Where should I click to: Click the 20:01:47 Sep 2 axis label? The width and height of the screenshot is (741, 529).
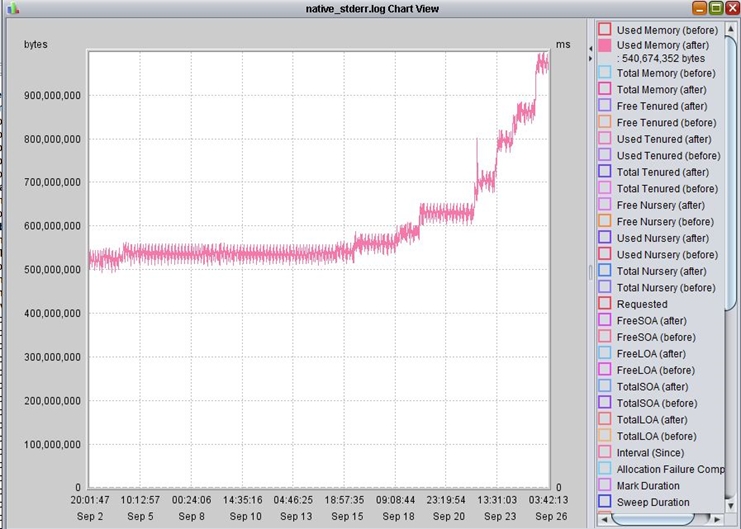coord(90,508)
